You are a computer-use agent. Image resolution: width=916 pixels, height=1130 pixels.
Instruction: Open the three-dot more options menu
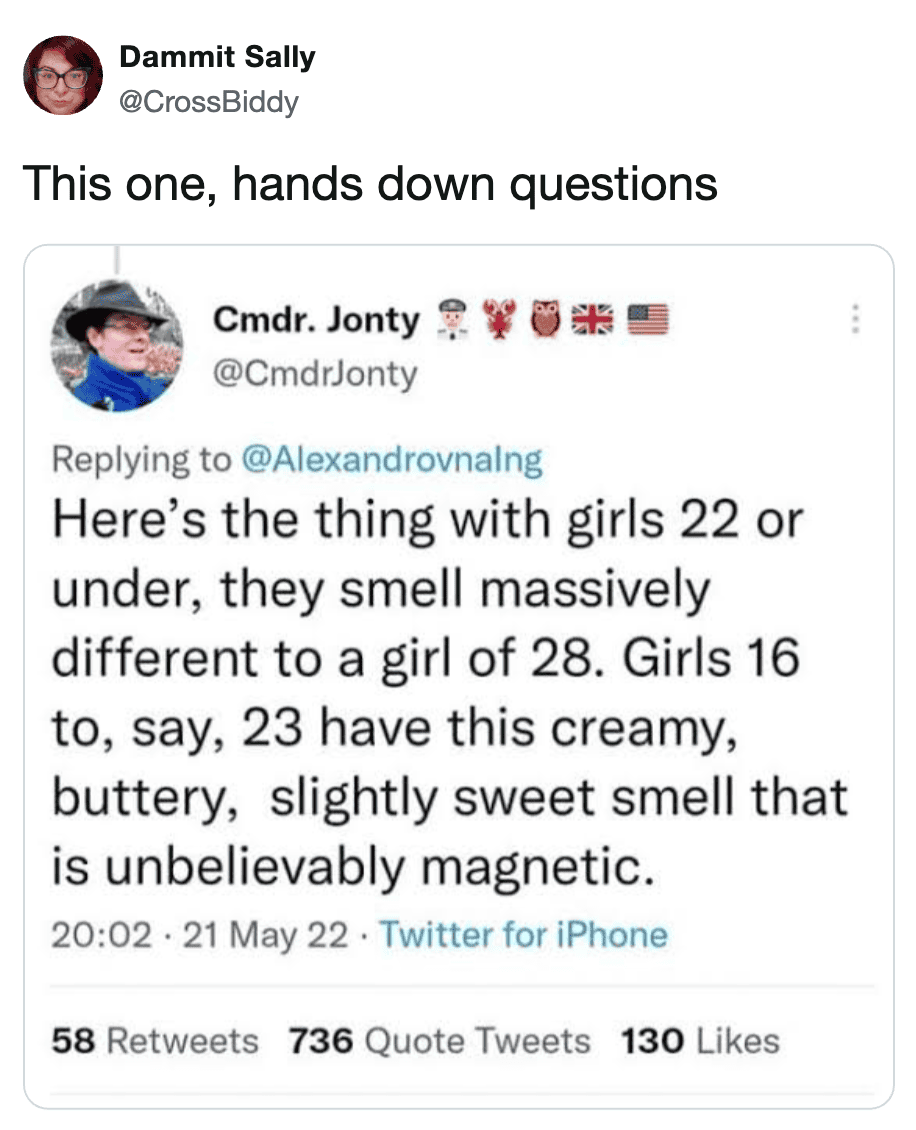click(853, 319)
